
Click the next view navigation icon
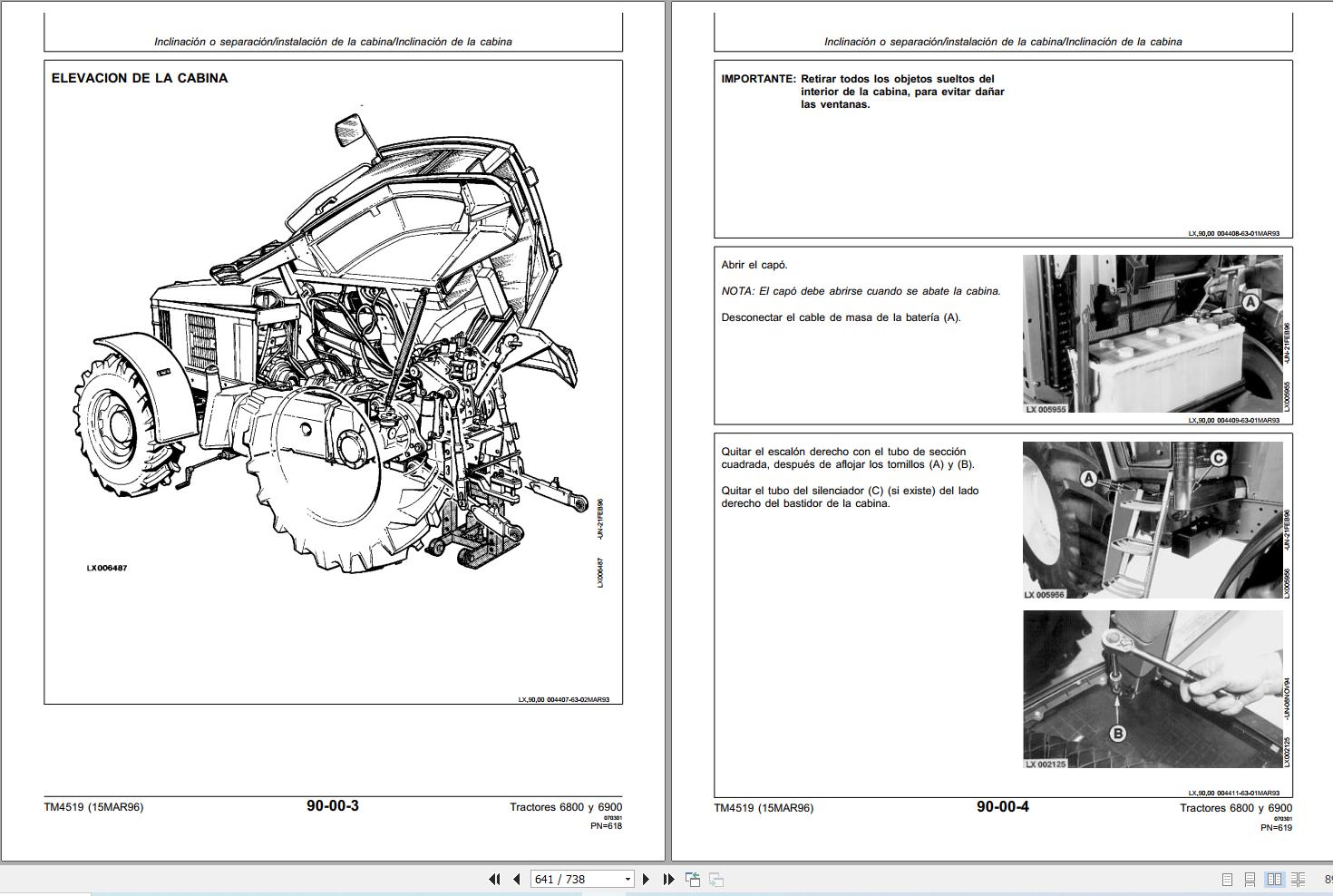point(716,879)
